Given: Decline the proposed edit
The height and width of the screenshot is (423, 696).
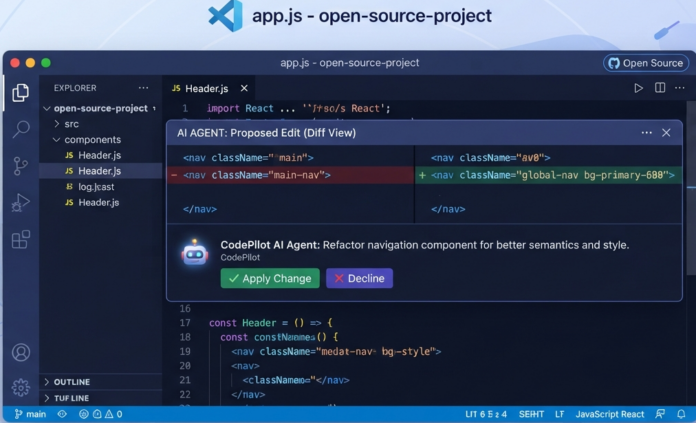Looking at the screenshot, I should pyautogui.click(x=360, y=278).
